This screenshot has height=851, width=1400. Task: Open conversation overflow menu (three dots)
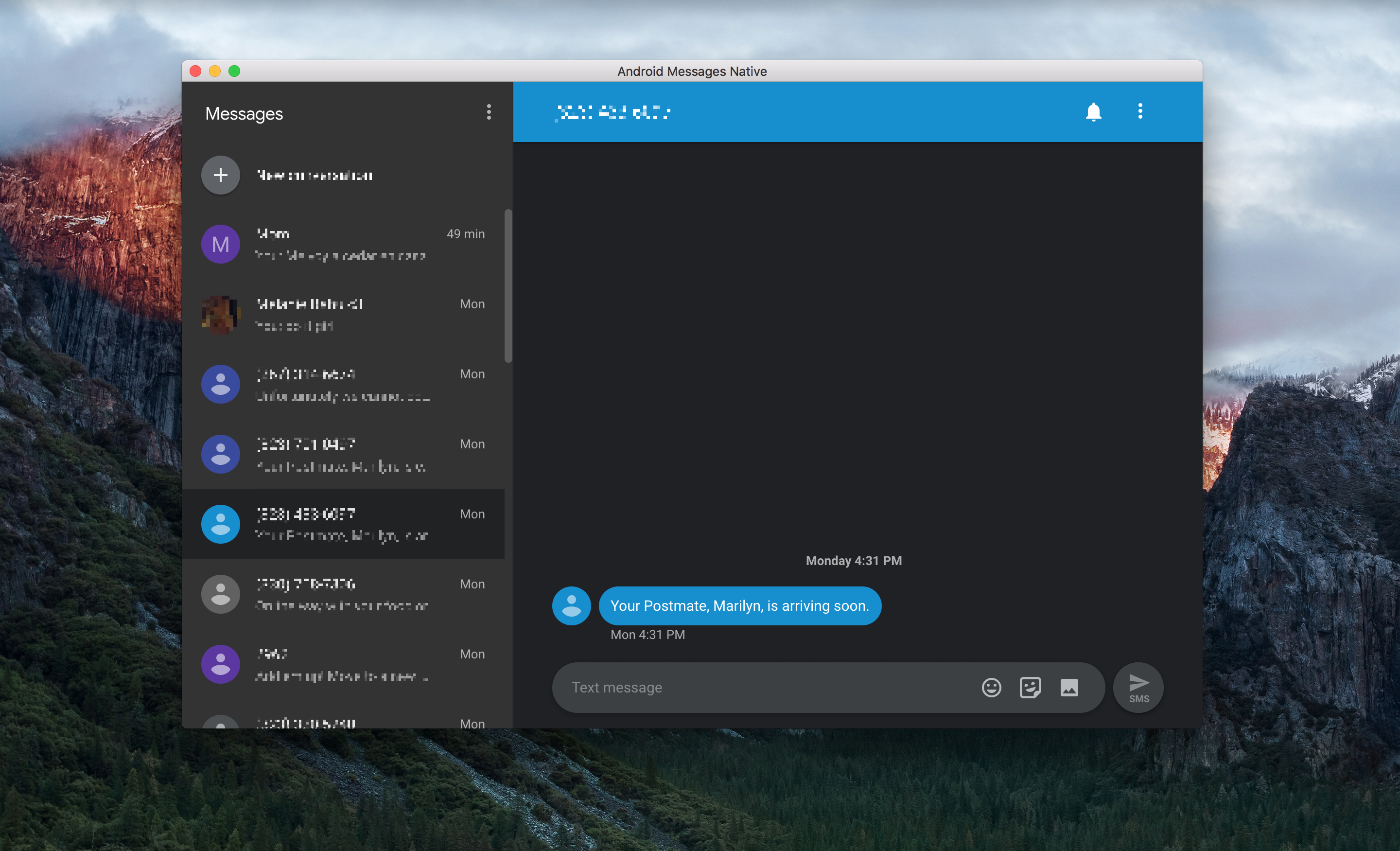[x=1140, y=111]
